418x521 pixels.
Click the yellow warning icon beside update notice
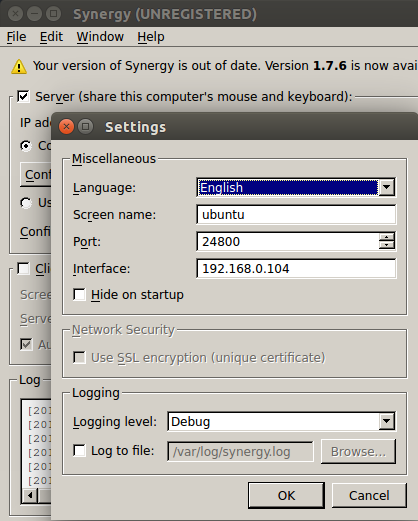point(19,66)
